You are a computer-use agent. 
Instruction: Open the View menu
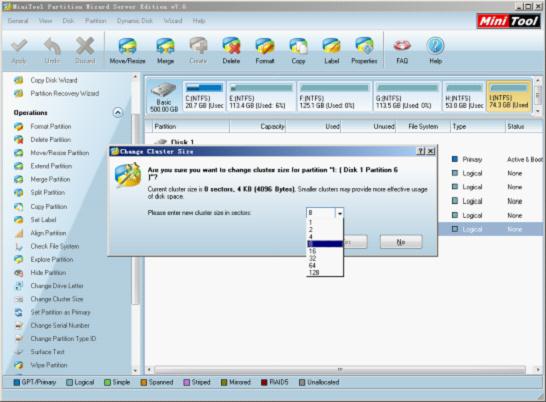[45, 21]
